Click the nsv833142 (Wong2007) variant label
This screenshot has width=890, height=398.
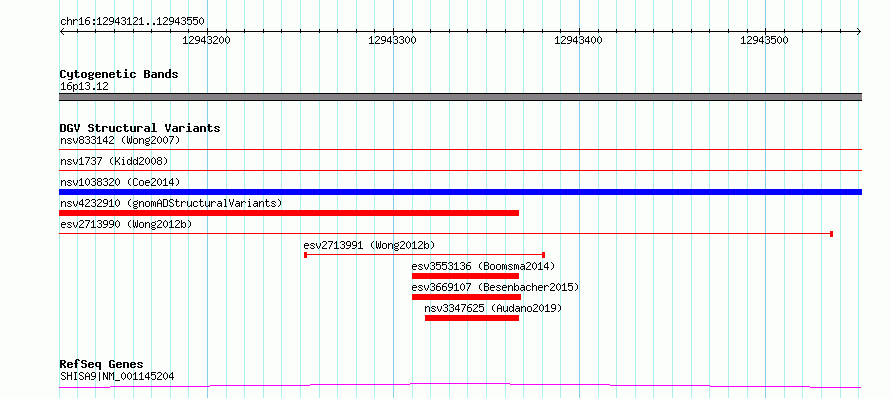point(120,140)
